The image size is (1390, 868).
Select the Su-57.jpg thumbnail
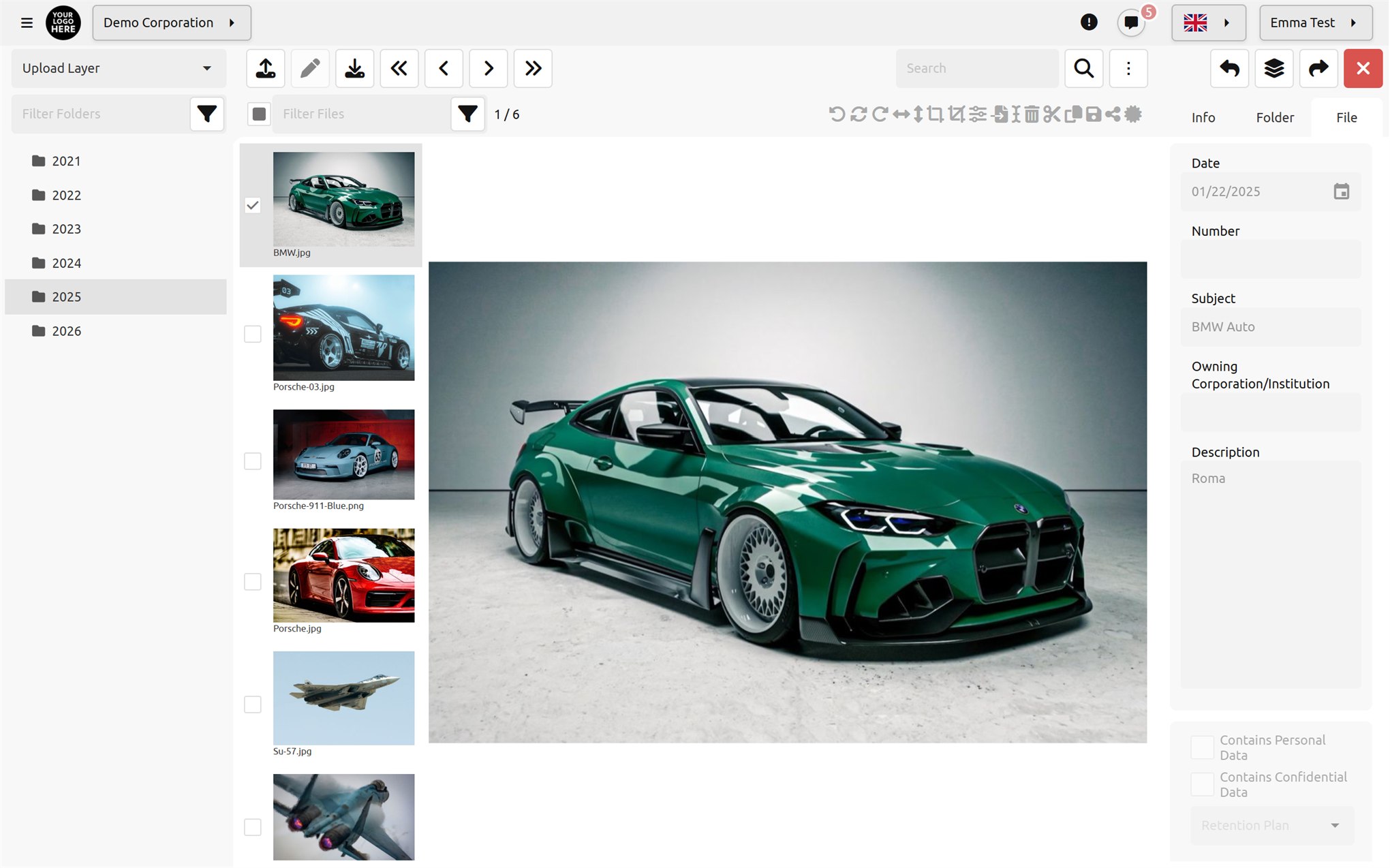[x=343, y=698]
